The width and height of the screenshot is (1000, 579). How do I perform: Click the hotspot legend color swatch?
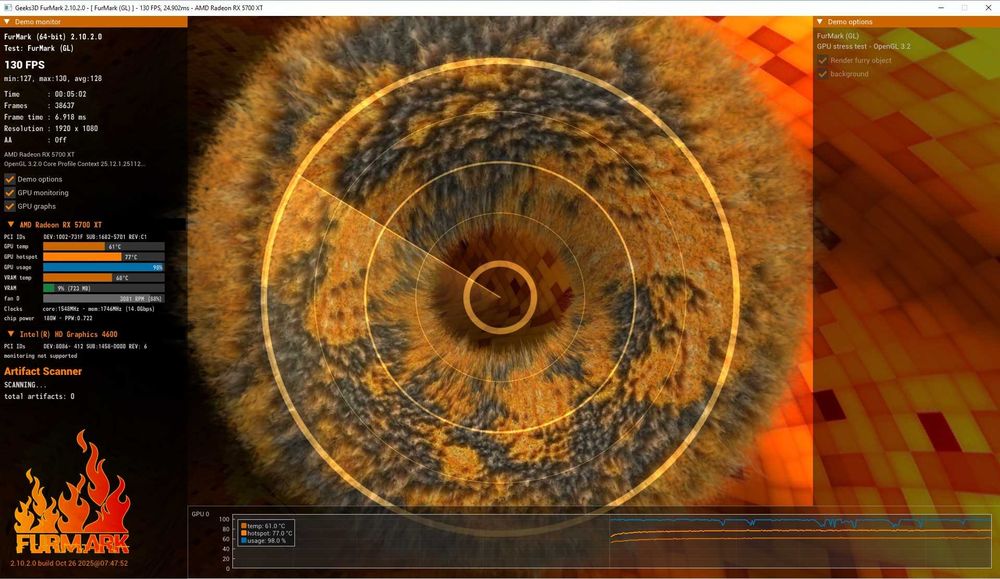click(x=244, y=533)
